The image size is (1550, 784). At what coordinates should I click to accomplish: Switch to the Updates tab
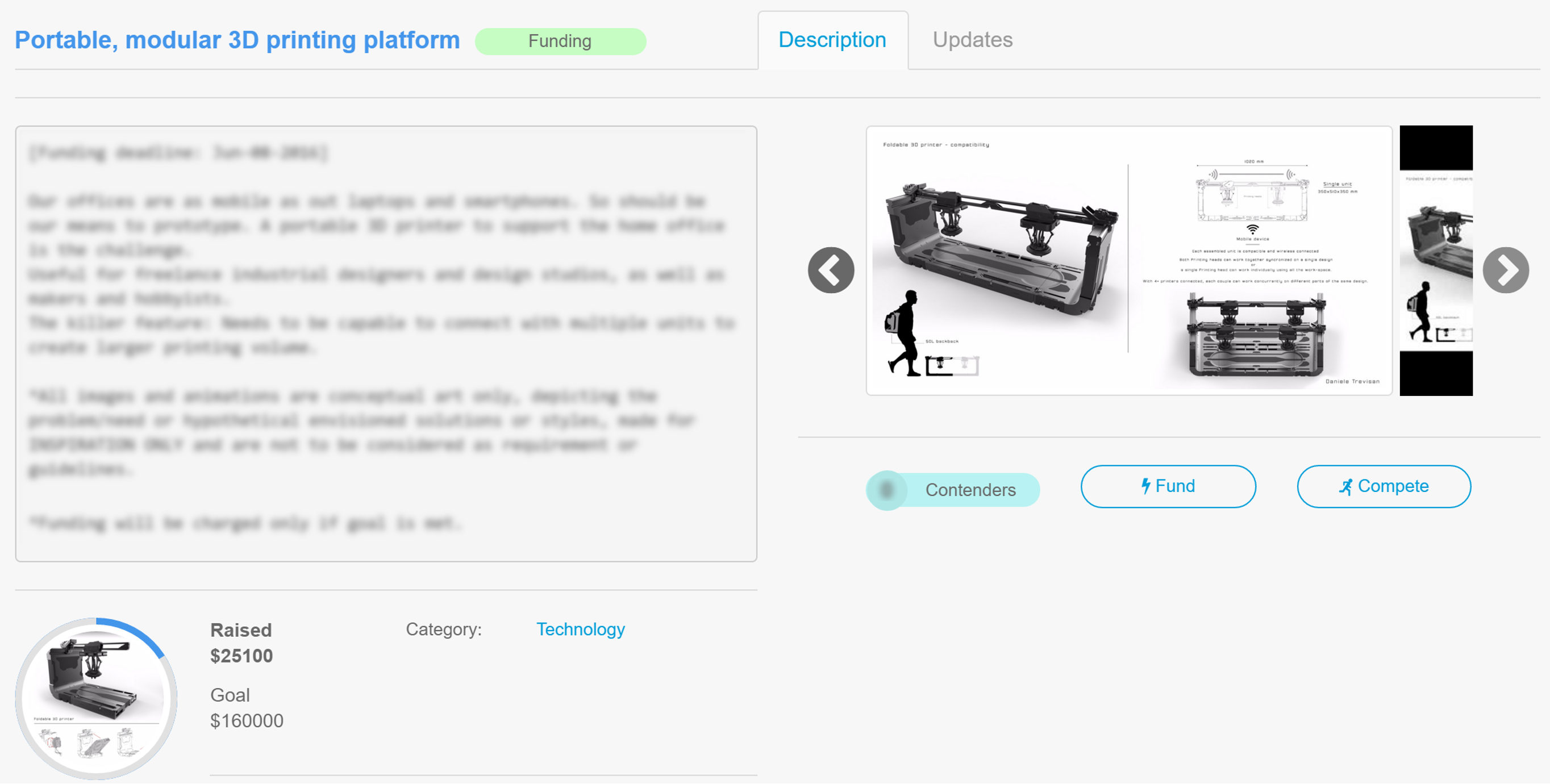972,40
